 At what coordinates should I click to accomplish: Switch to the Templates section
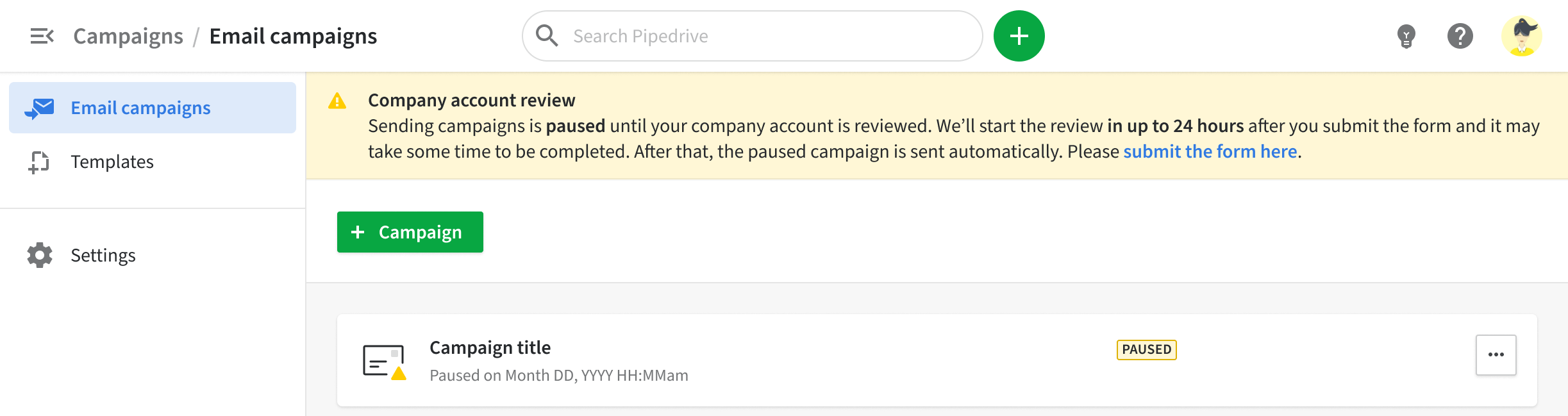point(112,162)
